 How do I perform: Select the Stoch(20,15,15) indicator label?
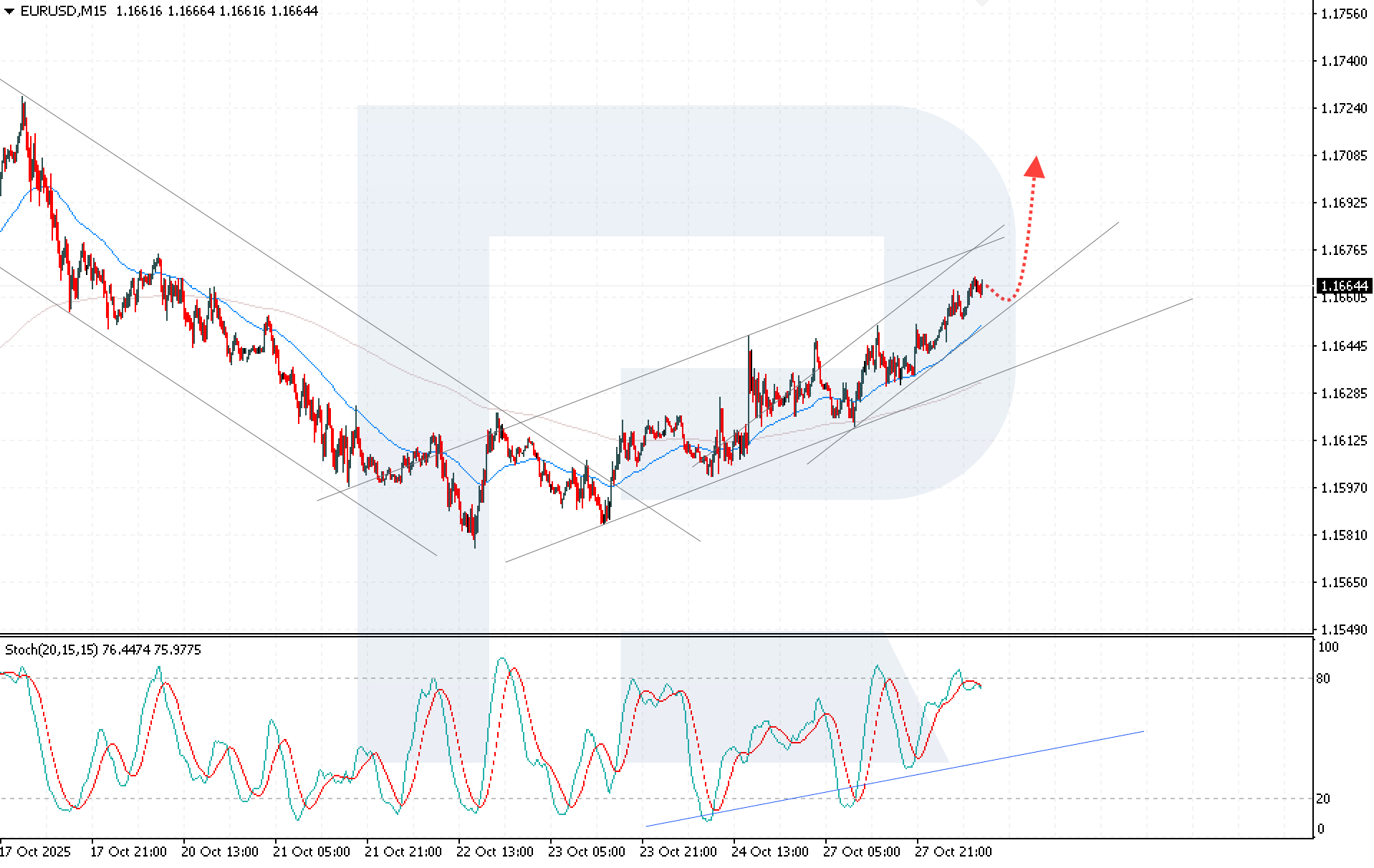click(x=52, y=650)
